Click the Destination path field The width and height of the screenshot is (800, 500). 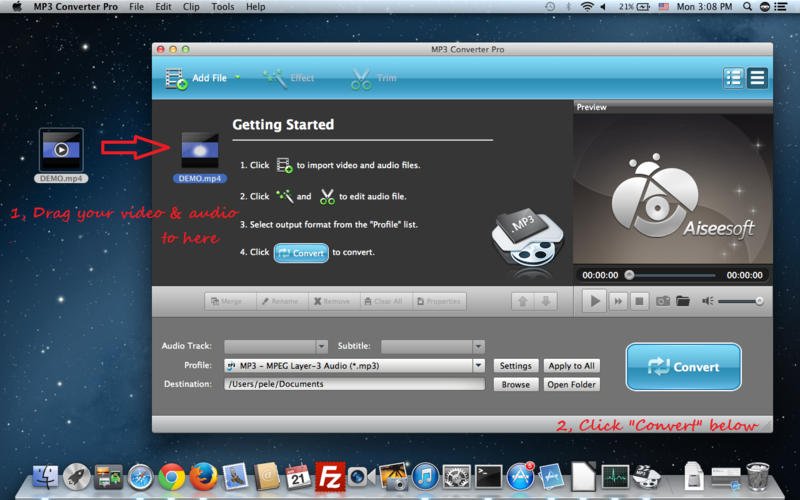(x=354, y=384)
